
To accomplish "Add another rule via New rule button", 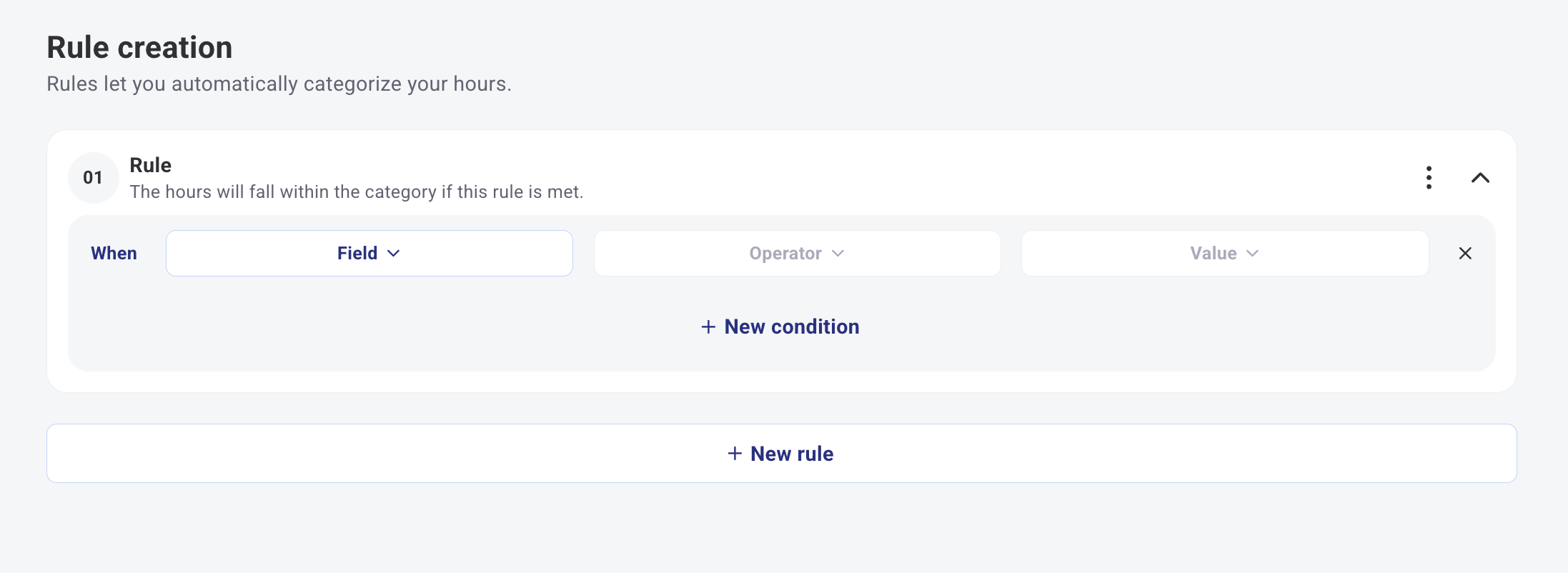I will [791, 454].
